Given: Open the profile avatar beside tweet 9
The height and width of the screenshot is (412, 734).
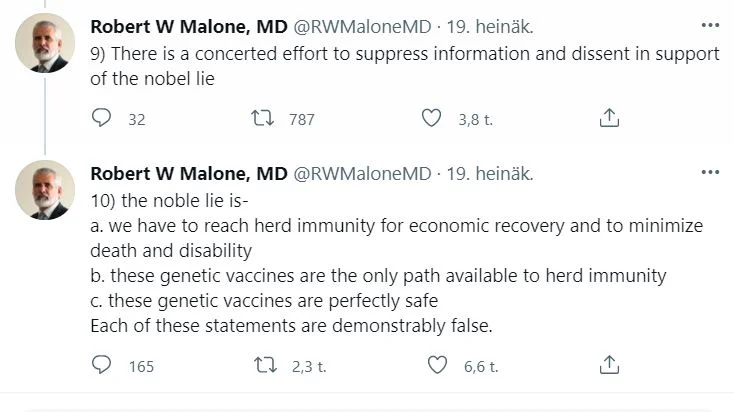Looking at the screenshot, I should click(44, 43).
